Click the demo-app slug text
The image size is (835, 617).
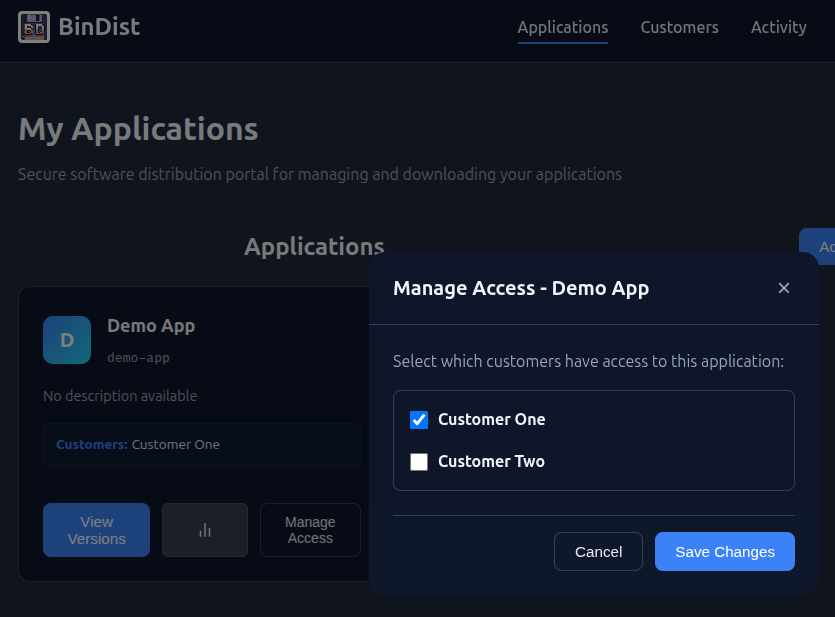pyautogui.click(x=138, y=358)
